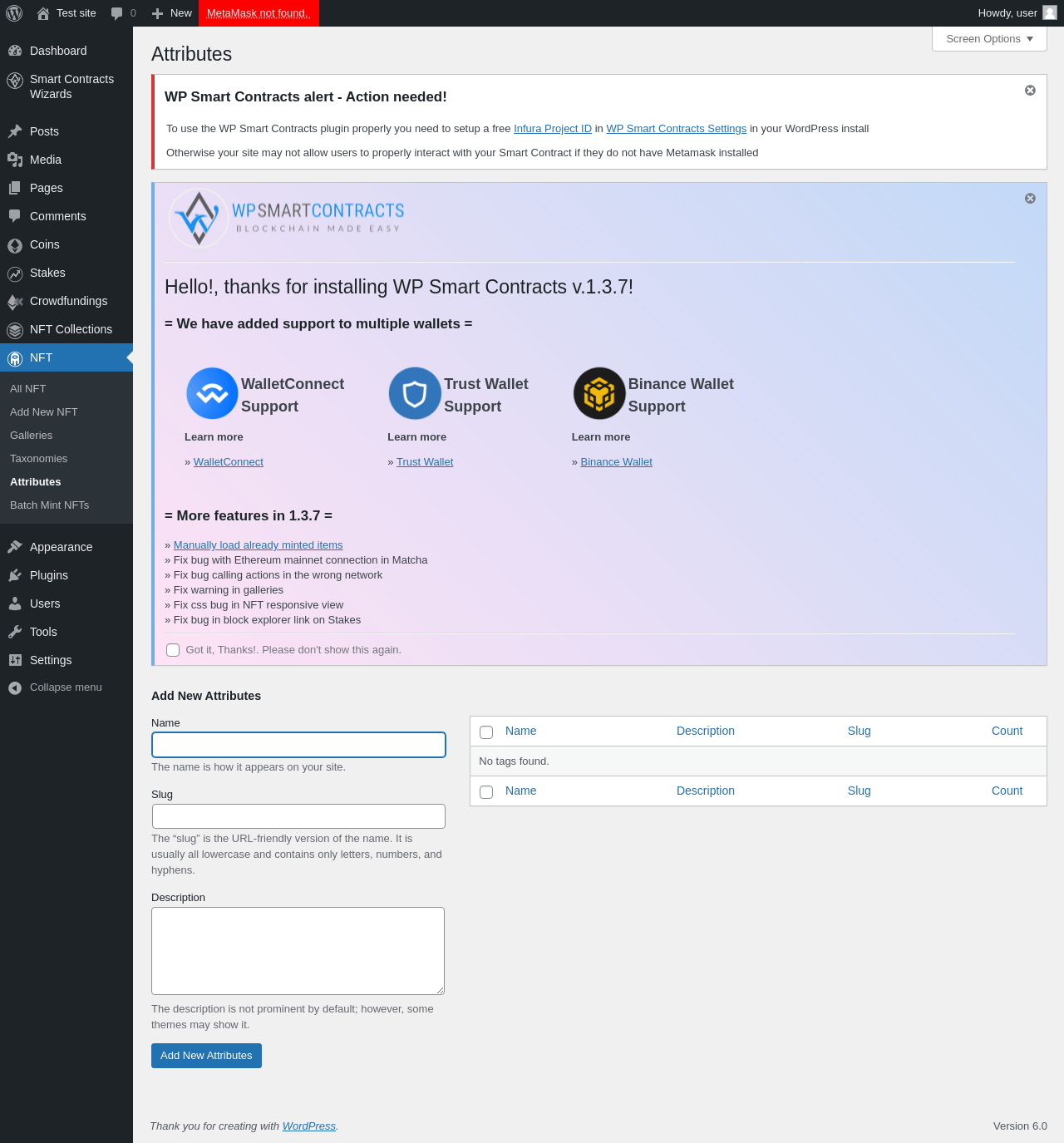Click the WordPress logo icon in admin bar
This screenshot has width=1064, height=1143.
(x=14, y=13)
